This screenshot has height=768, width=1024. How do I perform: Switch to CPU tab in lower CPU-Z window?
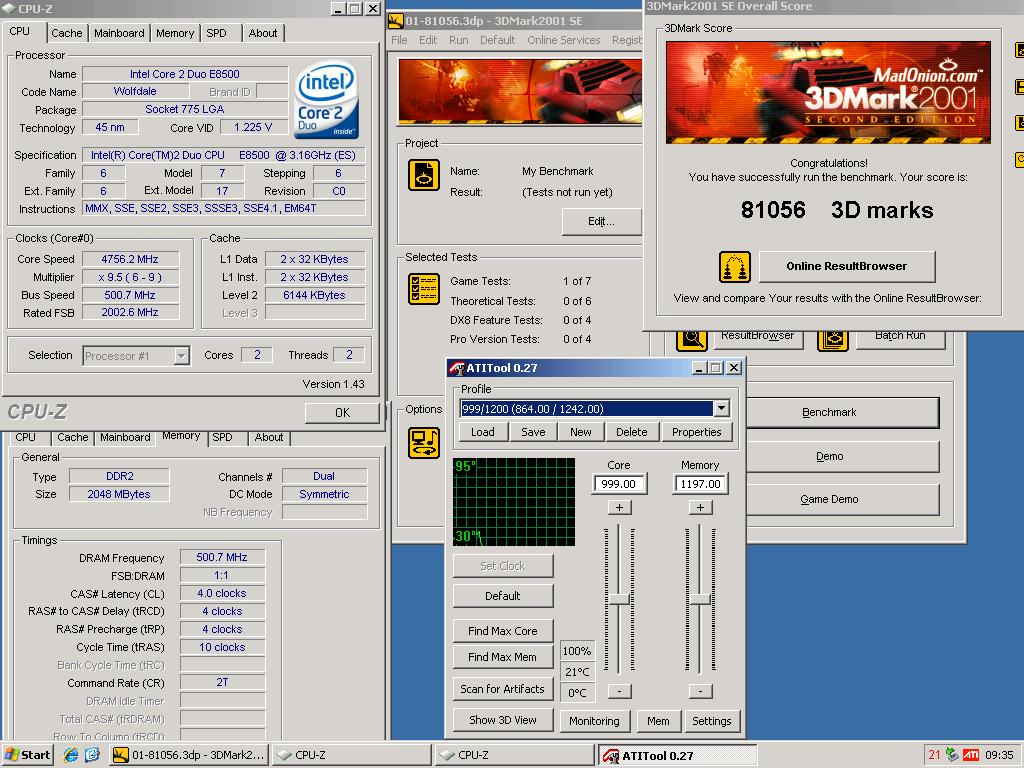click(x=25, y=438)
